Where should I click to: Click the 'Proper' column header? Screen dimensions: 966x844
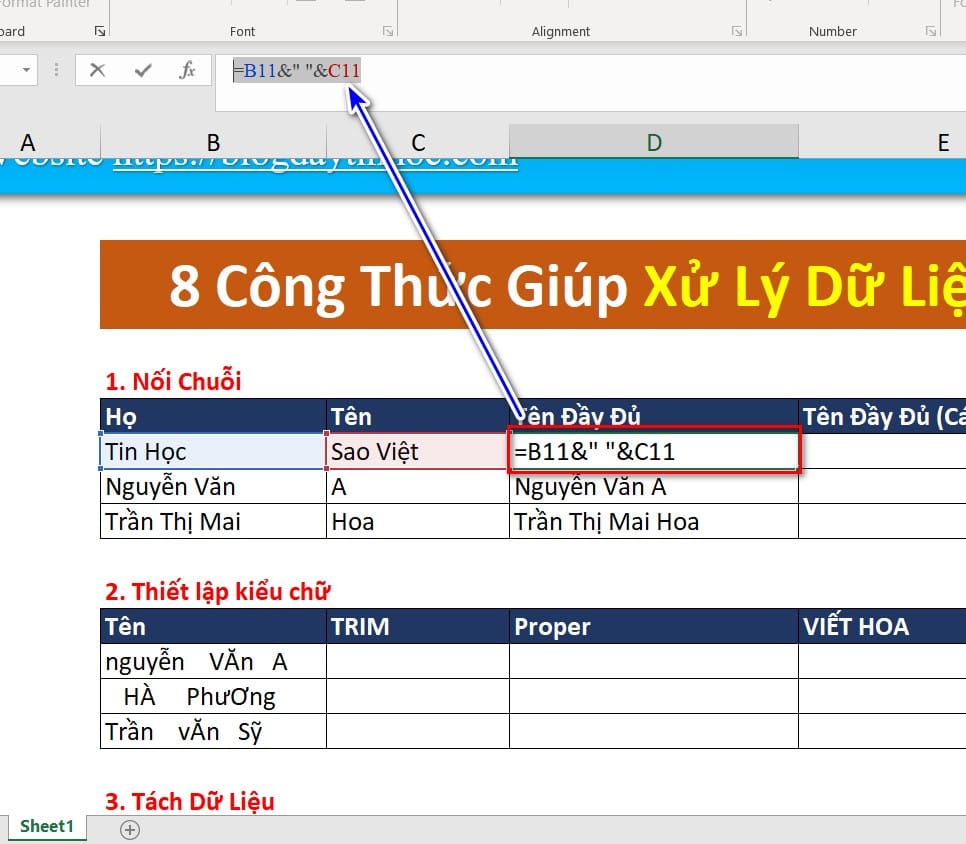point(654,627)
